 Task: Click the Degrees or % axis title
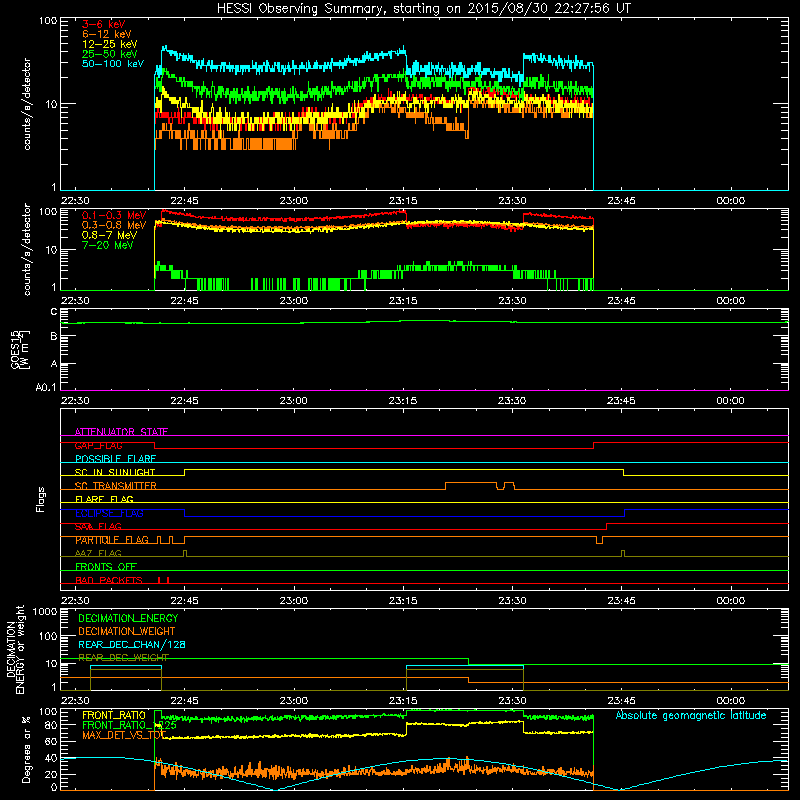tap(26, 749)
